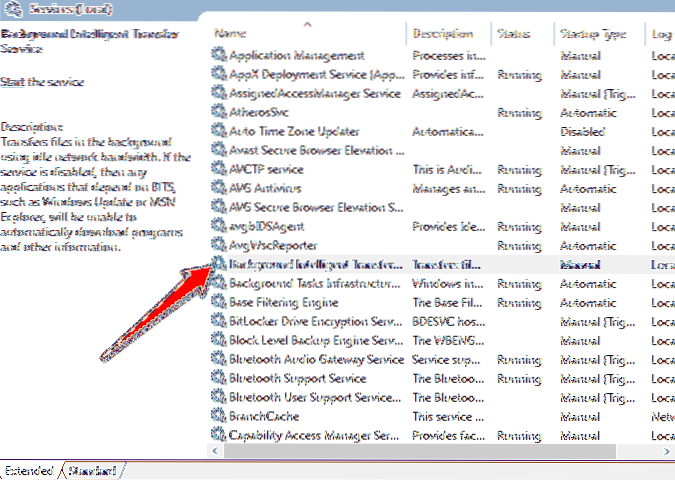Click the Background Intelligent Transfer service icon
This screenshot has width=675, height=480.
pos(220,265)
